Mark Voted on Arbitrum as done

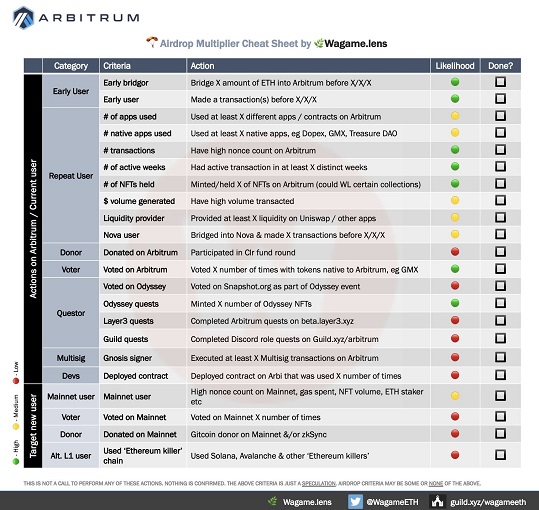(500, 269)
